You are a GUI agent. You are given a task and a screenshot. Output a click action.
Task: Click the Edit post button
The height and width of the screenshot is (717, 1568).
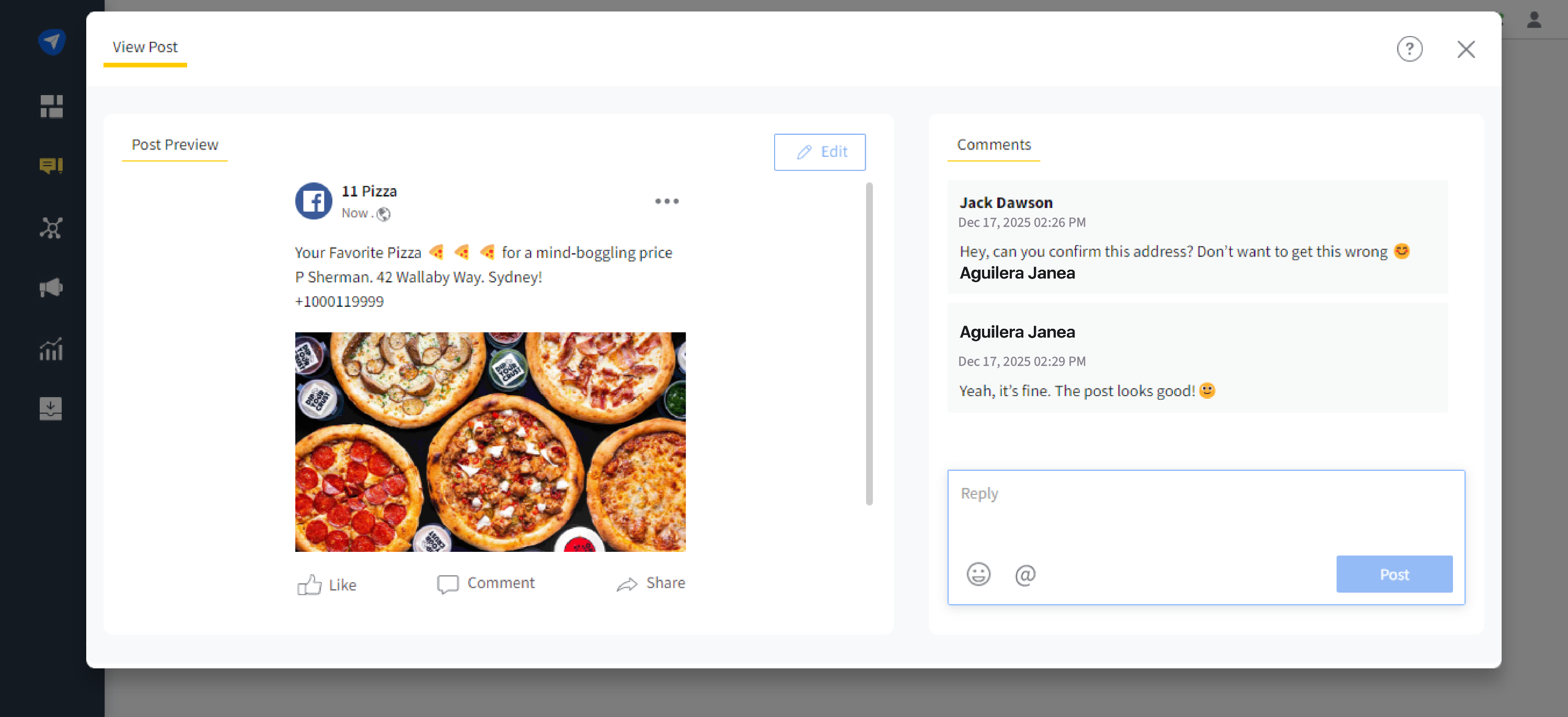[x=820, y=152]
